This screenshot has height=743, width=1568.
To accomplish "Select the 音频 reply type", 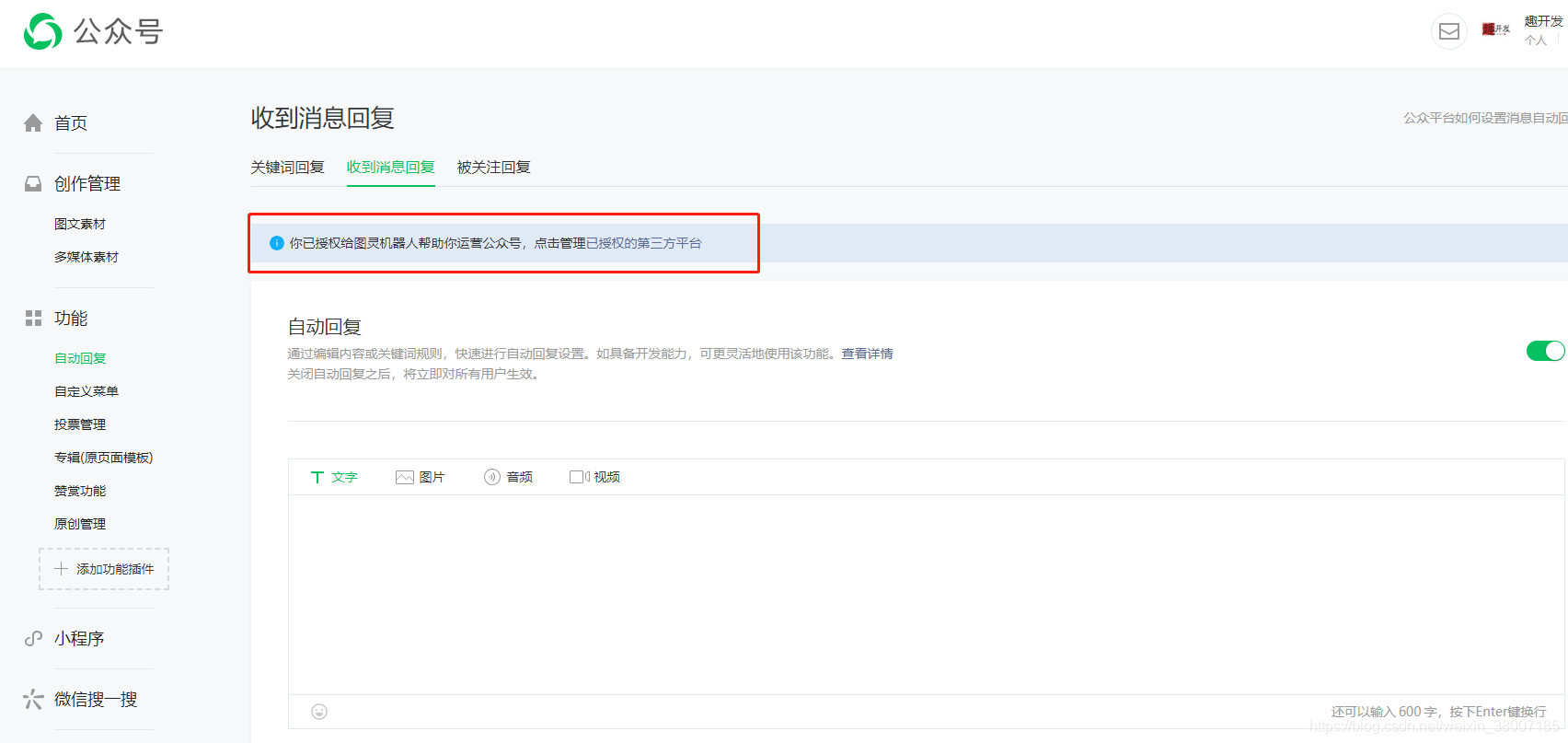I will (x=508, y=477).
